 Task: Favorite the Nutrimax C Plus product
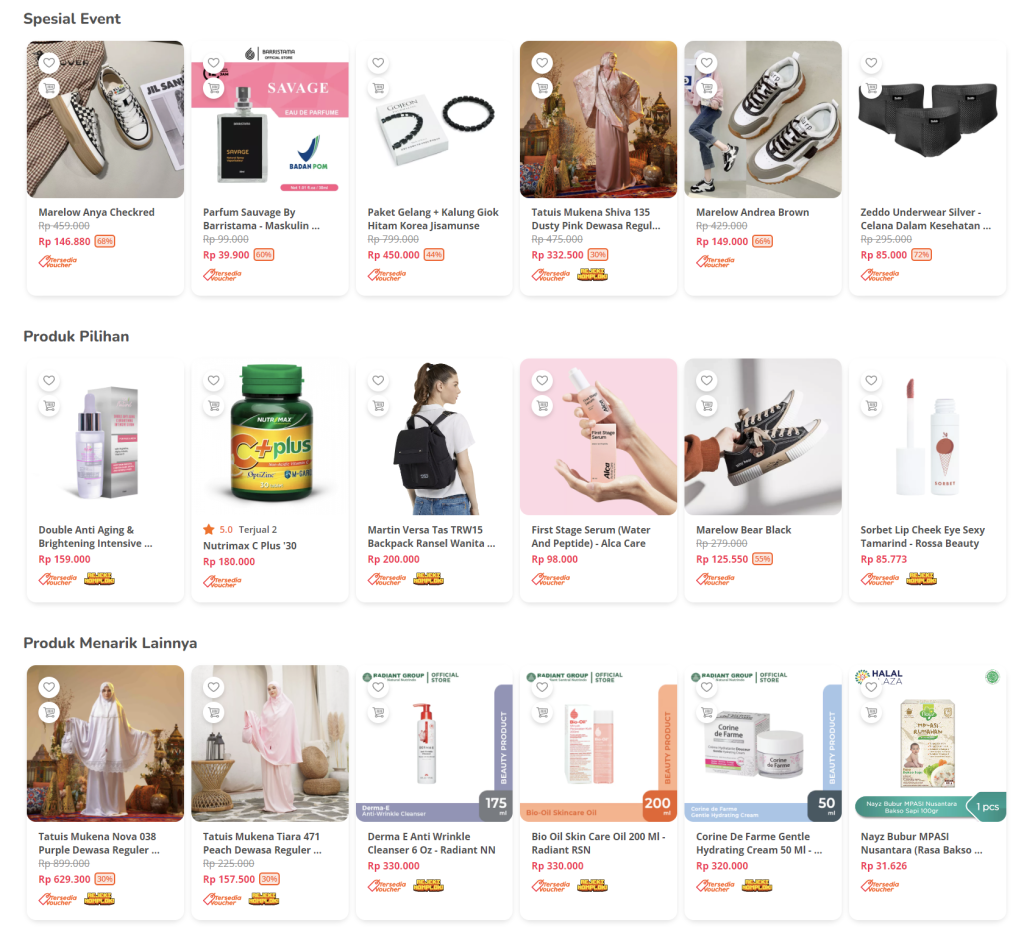(x=214, y=380)
